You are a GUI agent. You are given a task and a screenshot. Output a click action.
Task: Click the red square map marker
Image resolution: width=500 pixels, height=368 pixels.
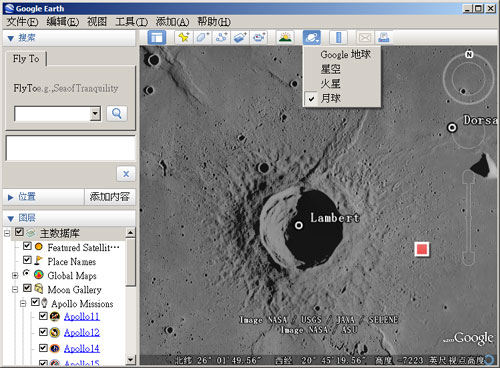(x=422, y=249)
